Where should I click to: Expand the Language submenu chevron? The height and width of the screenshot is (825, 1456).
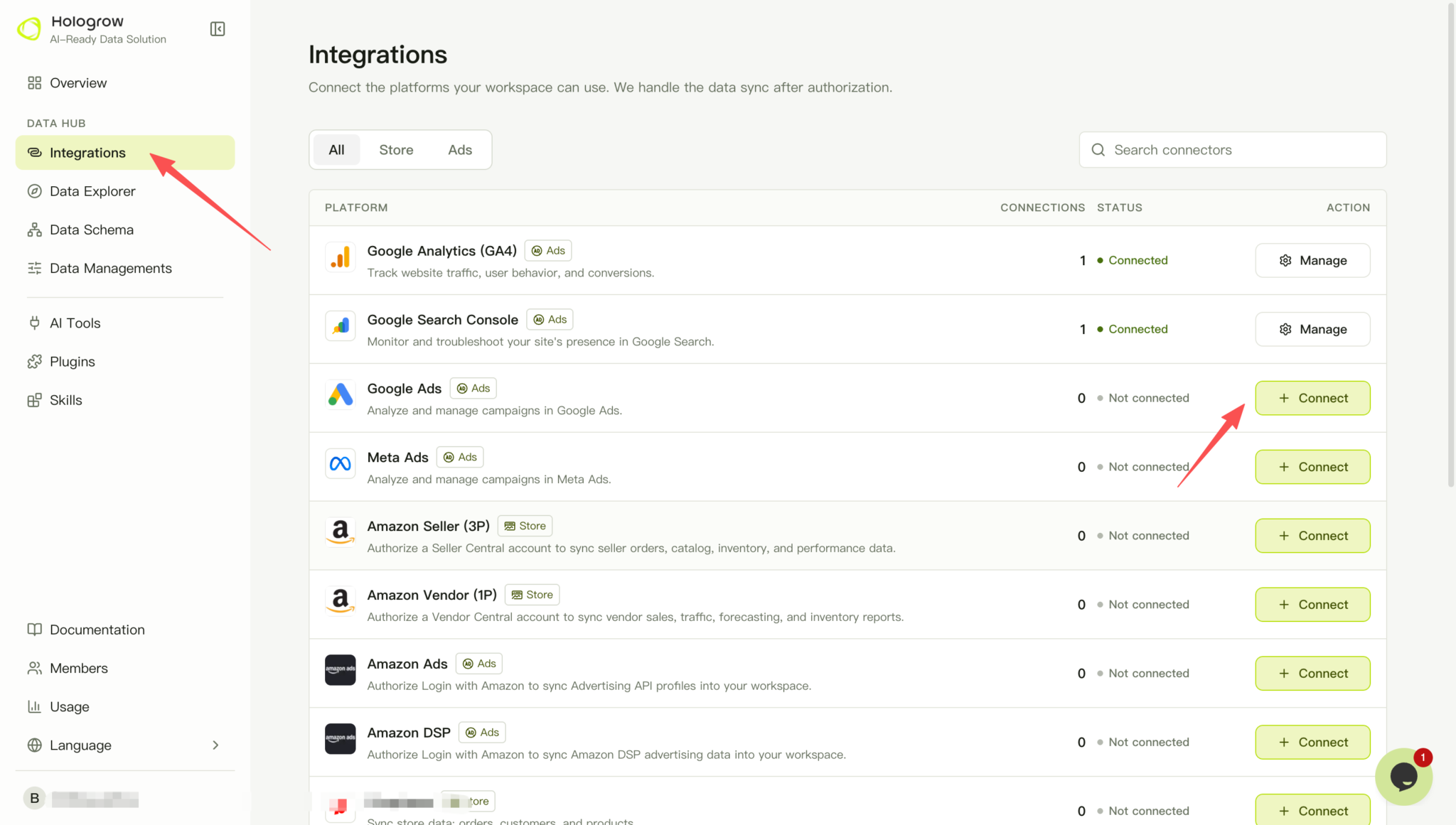point(215,745)
